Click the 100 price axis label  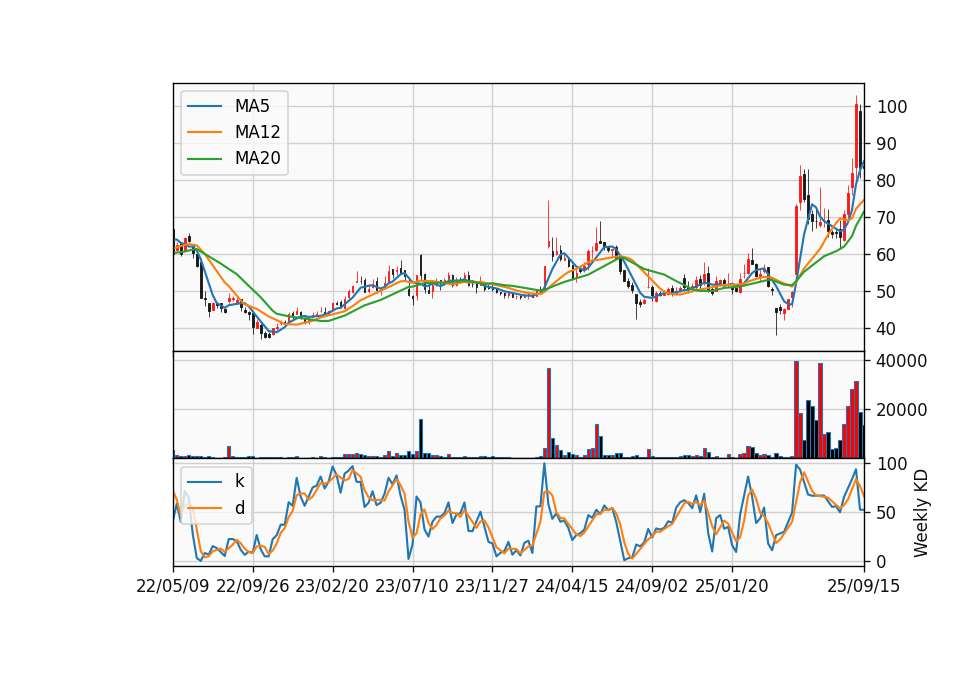click(892, 107)
